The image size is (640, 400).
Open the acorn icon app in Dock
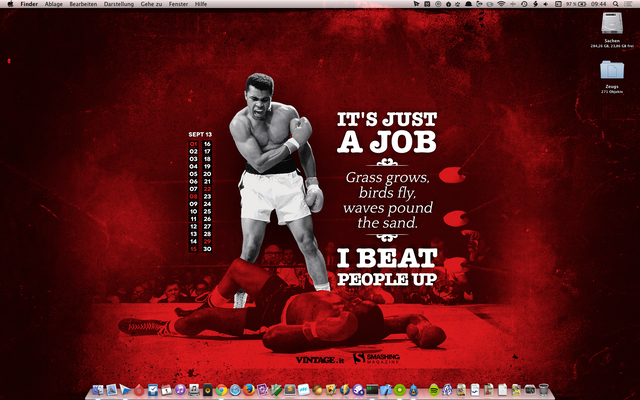click(x=318, y=390)
